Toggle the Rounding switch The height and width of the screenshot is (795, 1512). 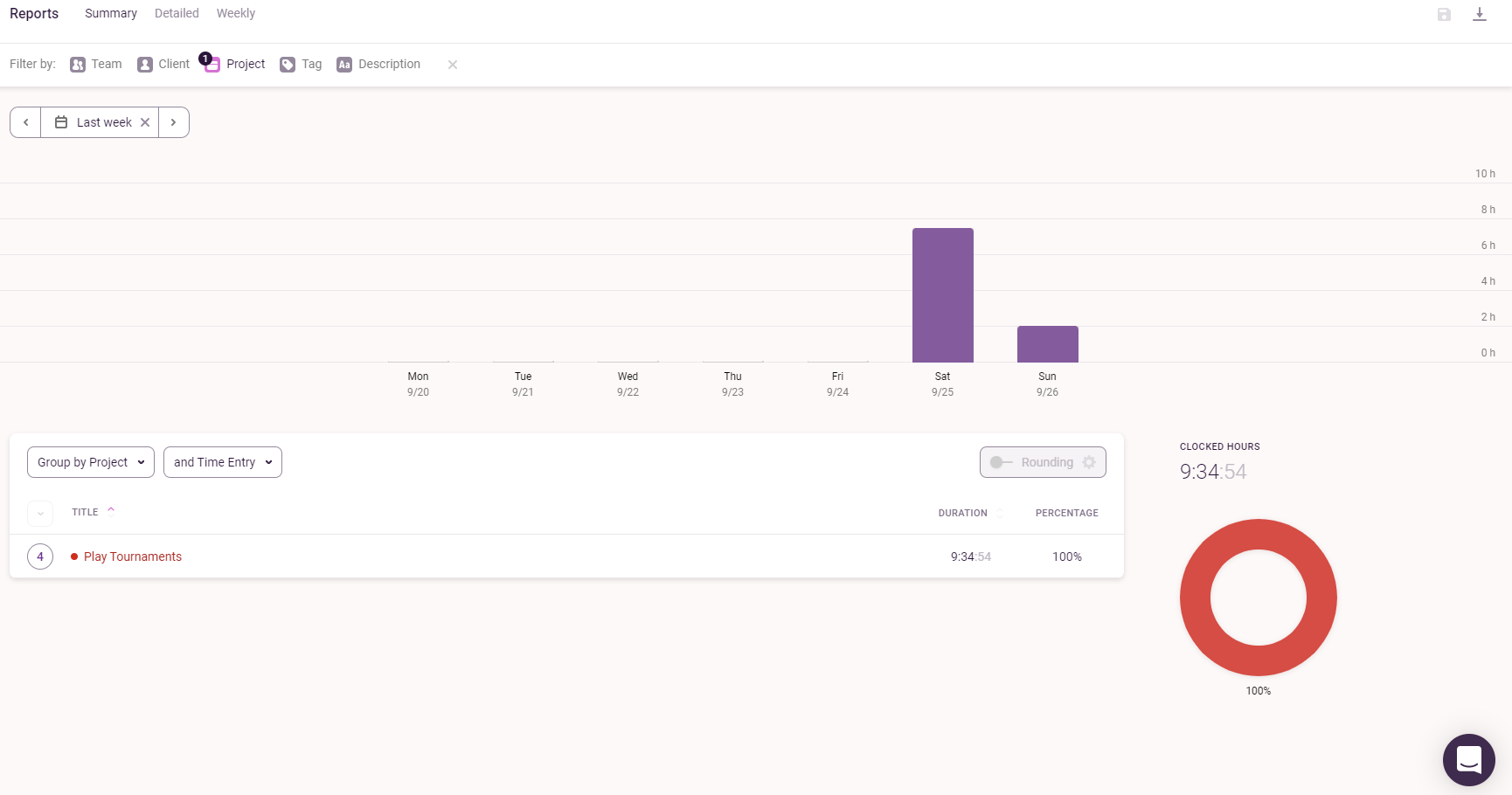(x=1002, y=462)
